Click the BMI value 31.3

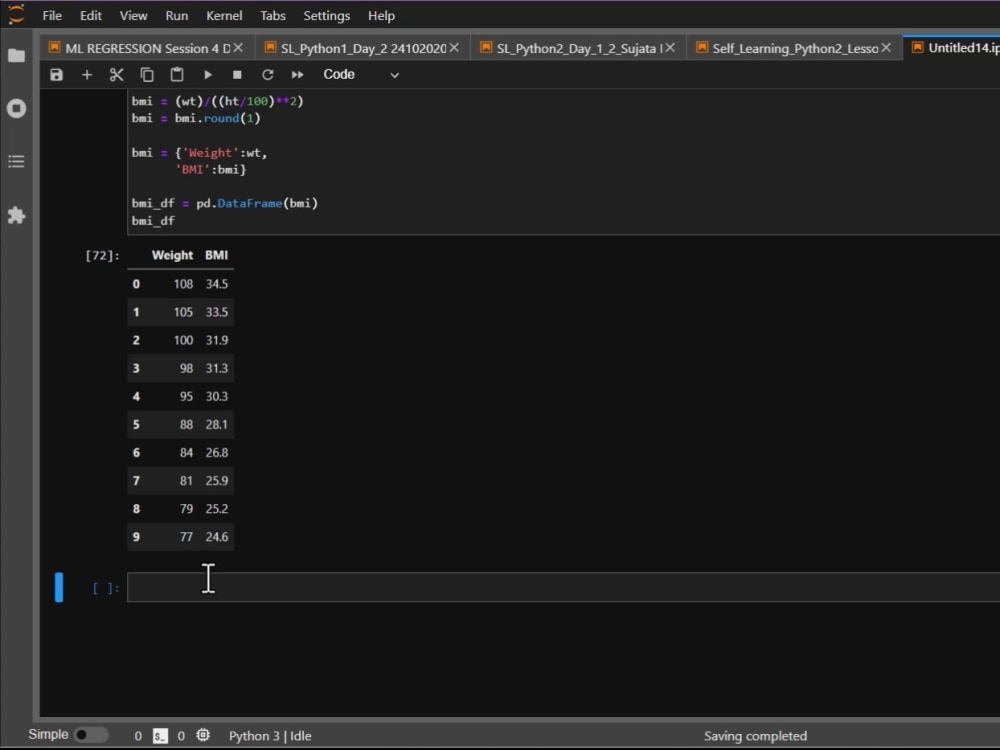click(216, 368)
